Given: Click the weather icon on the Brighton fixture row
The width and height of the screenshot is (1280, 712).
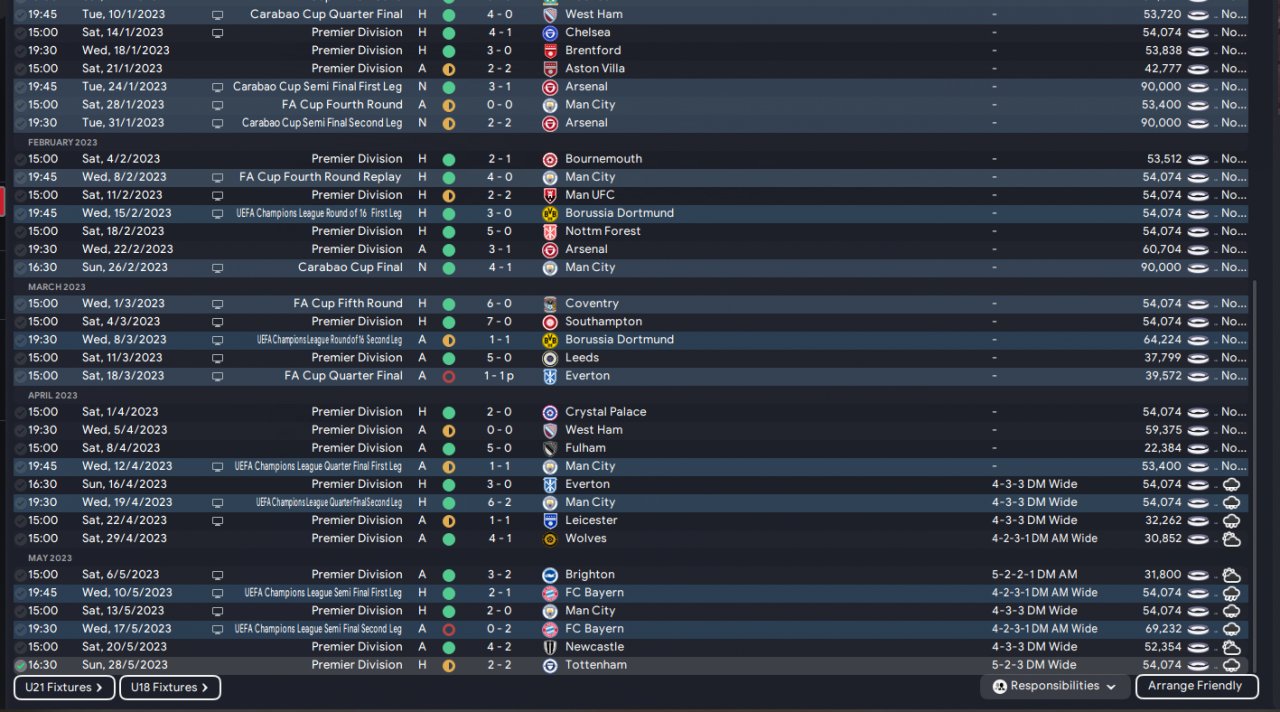Looking at the screenshot, I should [x=1231, y=575].
